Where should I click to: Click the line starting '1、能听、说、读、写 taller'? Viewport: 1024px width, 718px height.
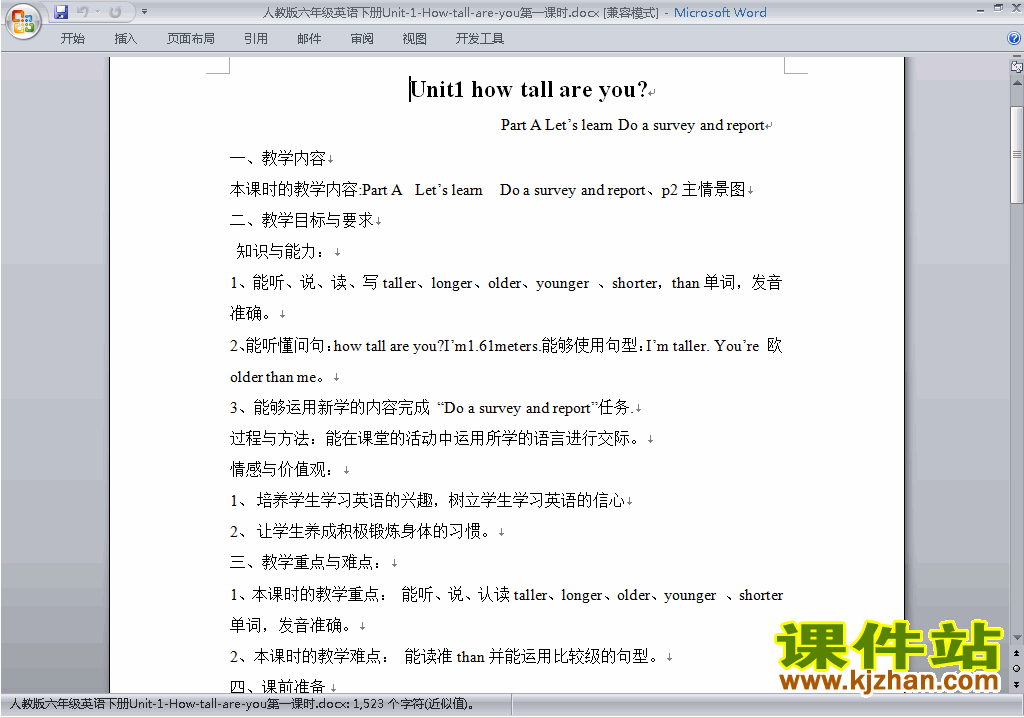click(x=506, y=283)
